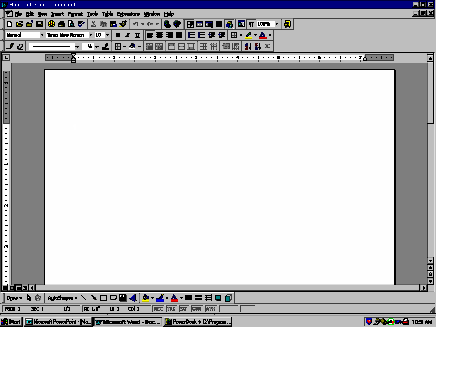The image size is (458, 366).
Task: Click the New blank document icon
Action: (x=9, y=24)
